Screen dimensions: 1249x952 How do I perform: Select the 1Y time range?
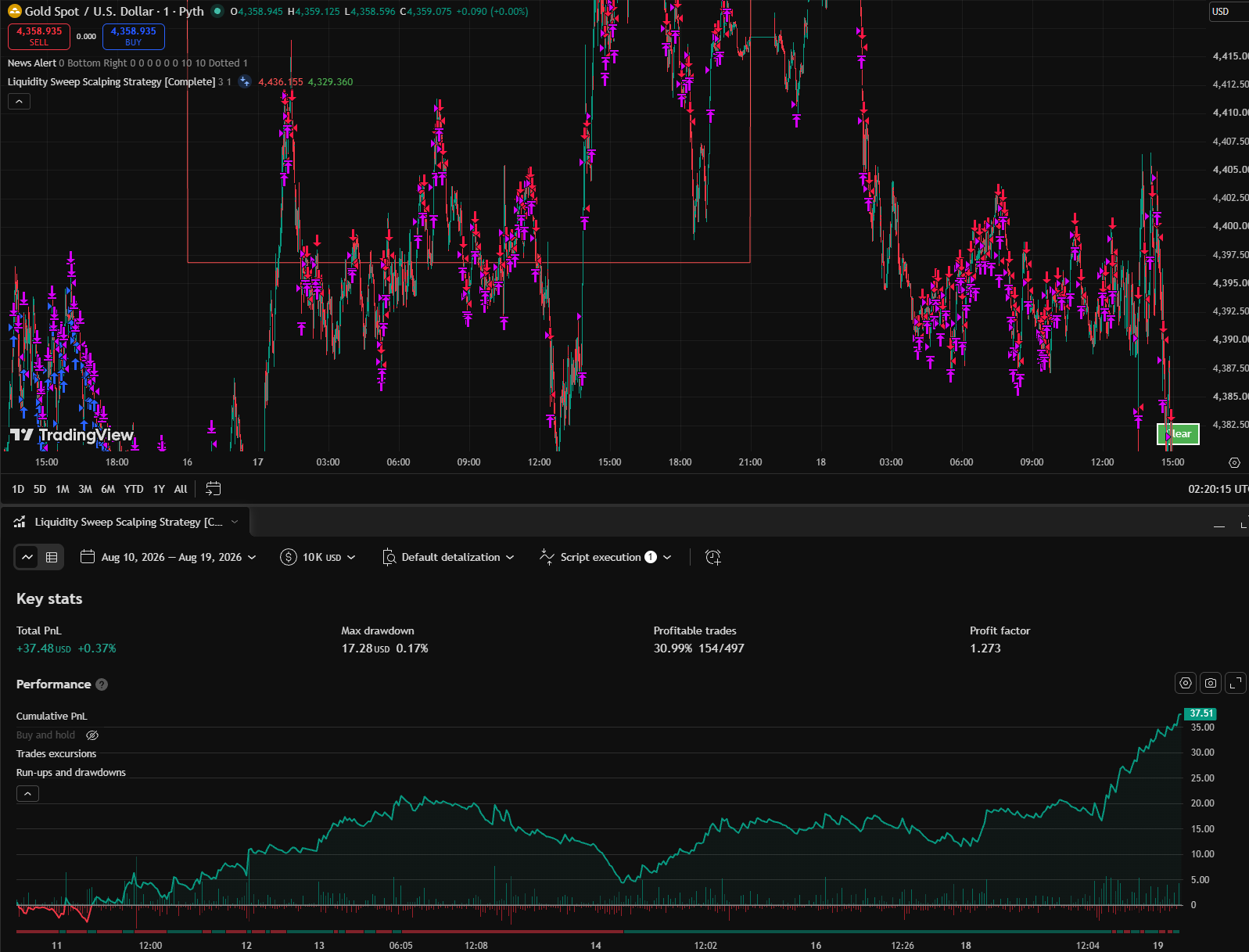(x=159, y=489)
